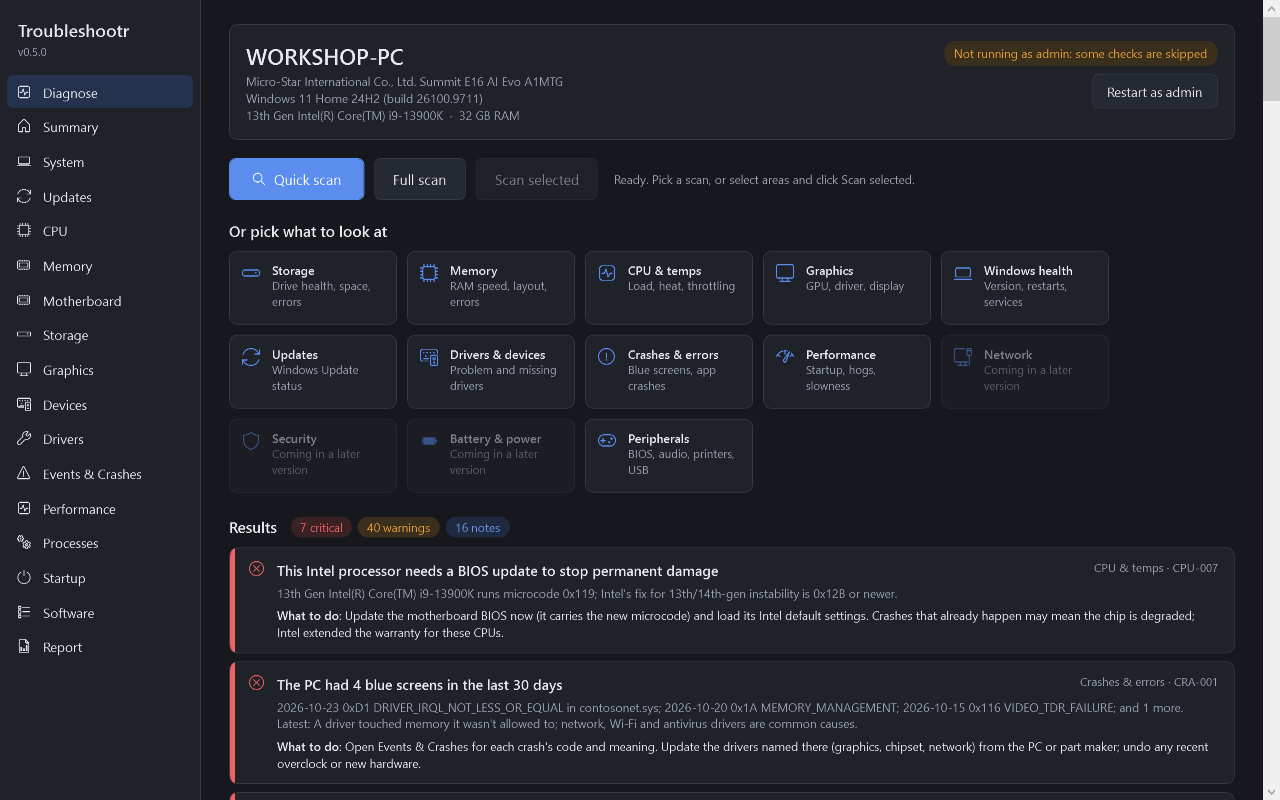The width and height of the screenshot is (1280, 800).
Task: Click the Summary home icon
Action: pos(24,127)
